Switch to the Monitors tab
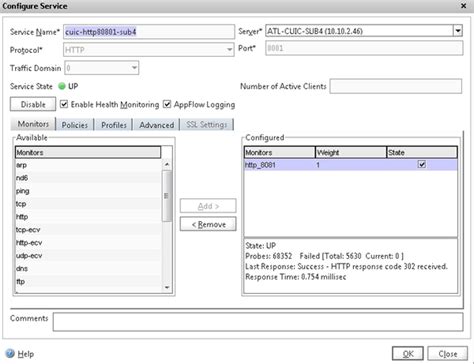The height and width of the screenshot is (364, 474). coord(33,124)
